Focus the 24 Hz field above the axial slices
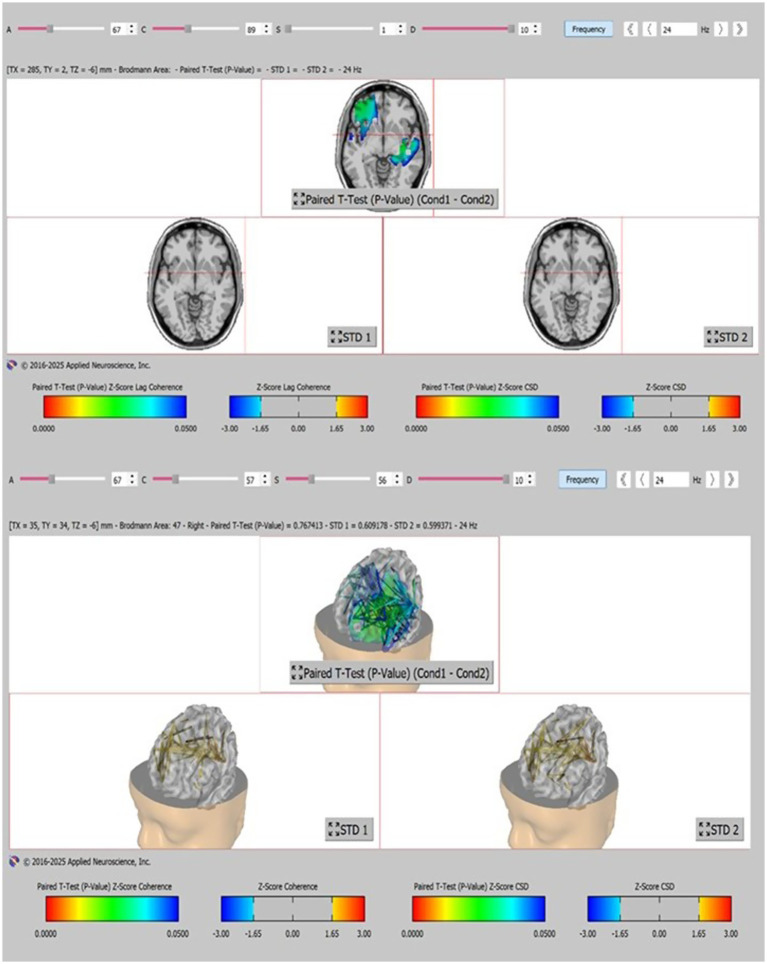 click(x=679, y=30)
